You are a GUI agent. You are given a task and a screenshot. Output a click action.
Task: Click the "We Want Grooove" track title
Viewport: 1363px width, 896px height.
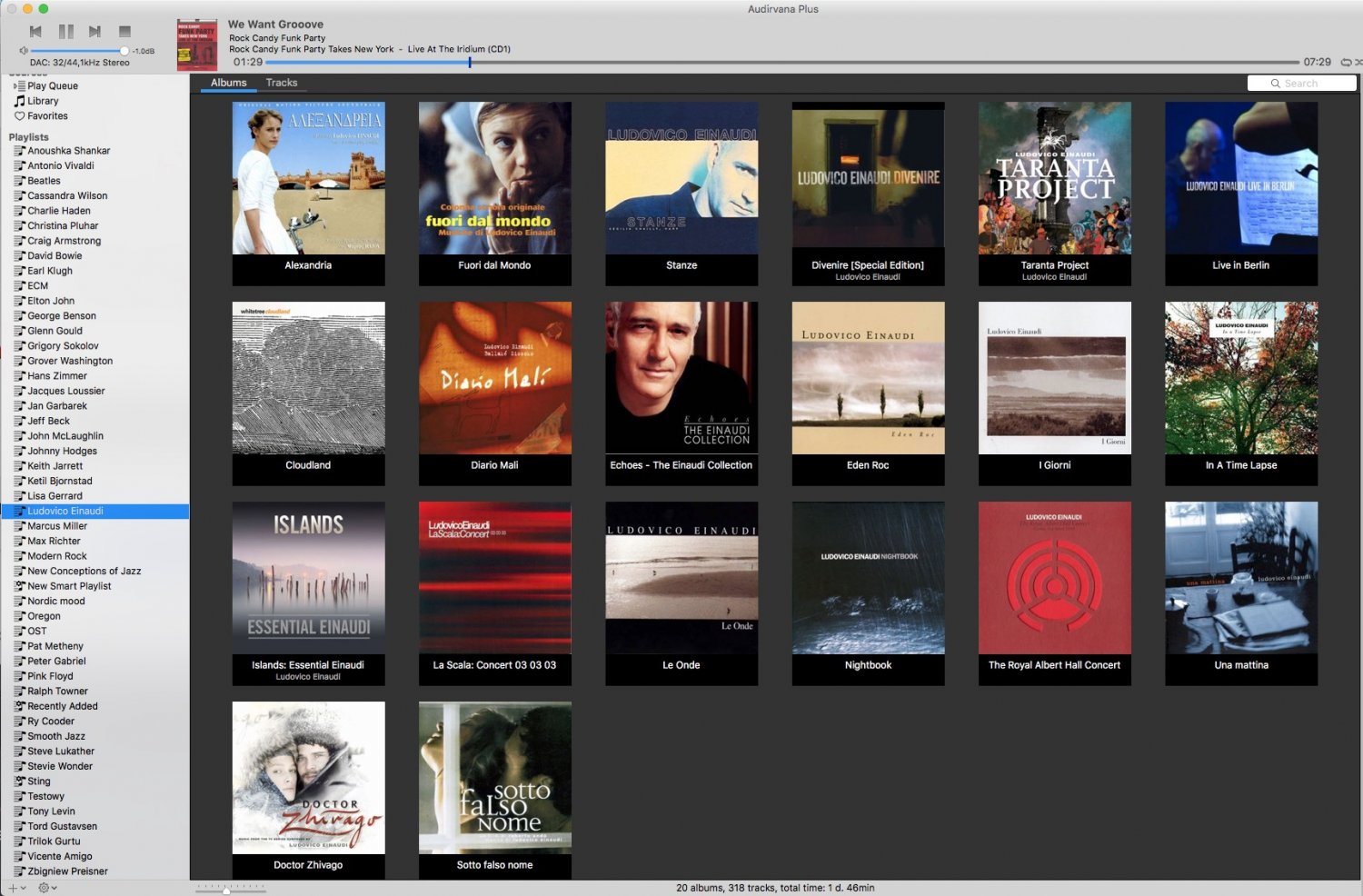pos(275,25)
